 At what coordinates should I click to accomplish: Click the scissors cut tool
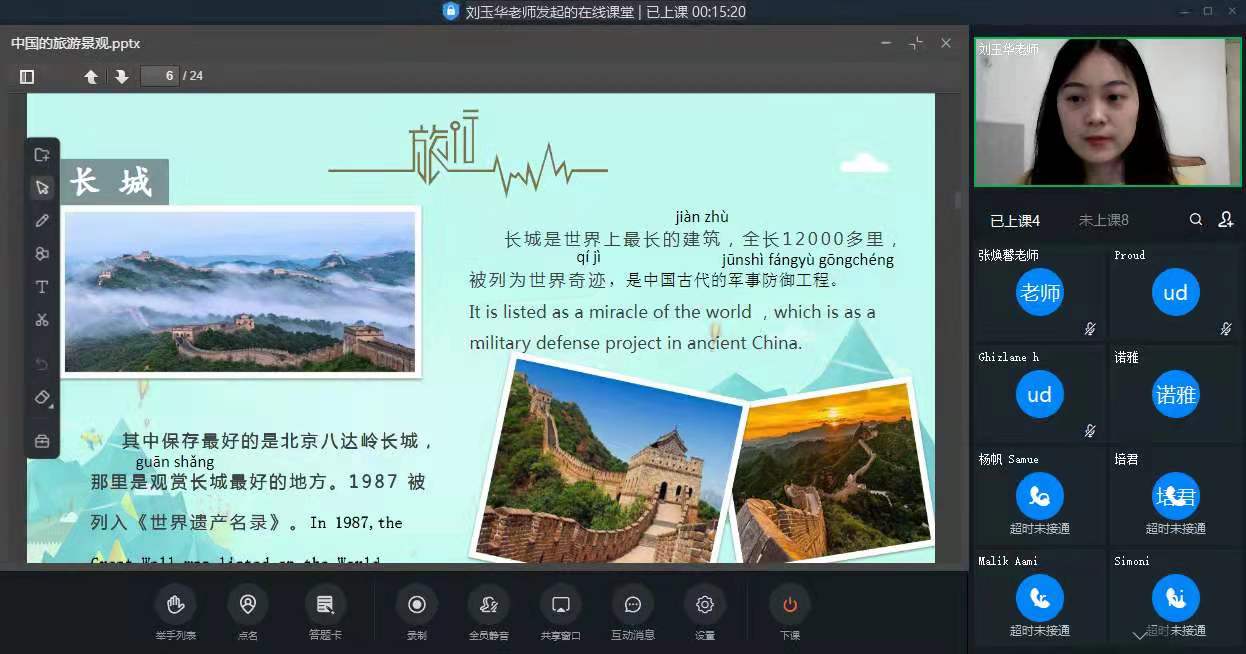pyautogui.click(x=42, y=320)
